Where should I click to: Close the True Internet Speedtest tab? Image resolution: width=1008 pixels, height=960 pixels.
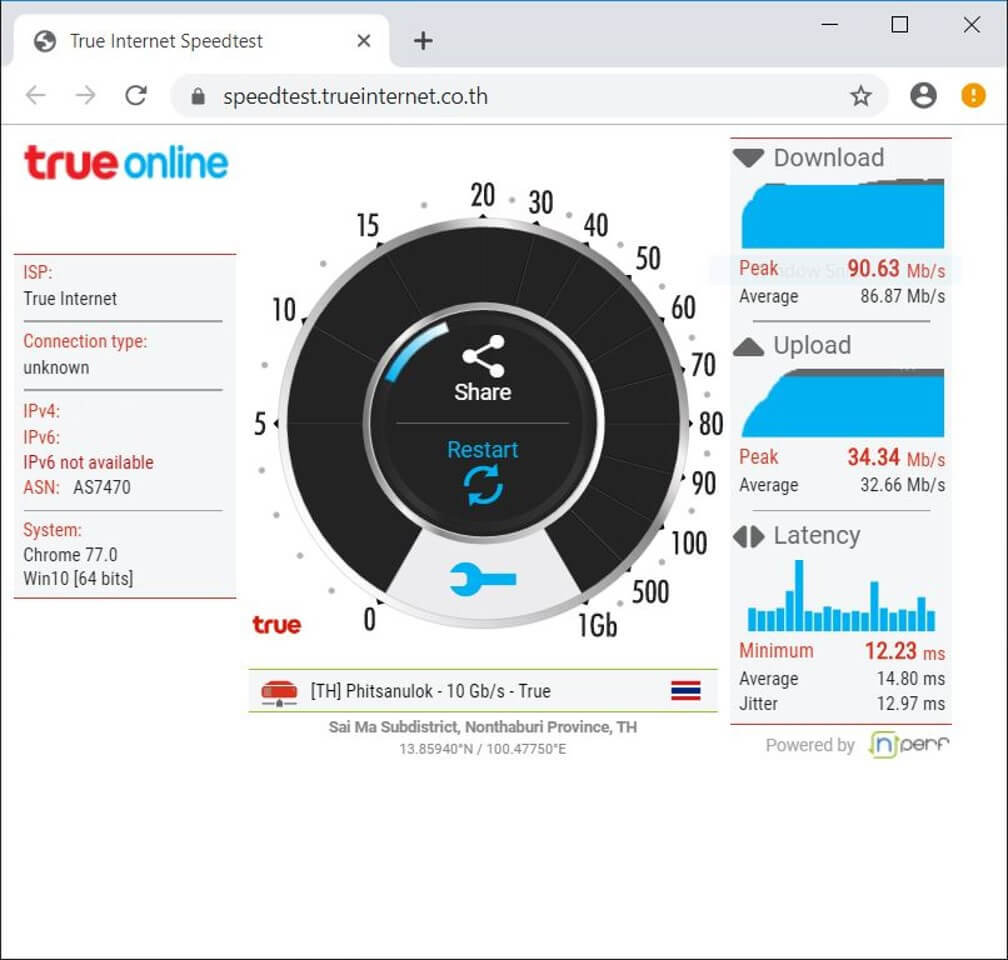point(364,41)
